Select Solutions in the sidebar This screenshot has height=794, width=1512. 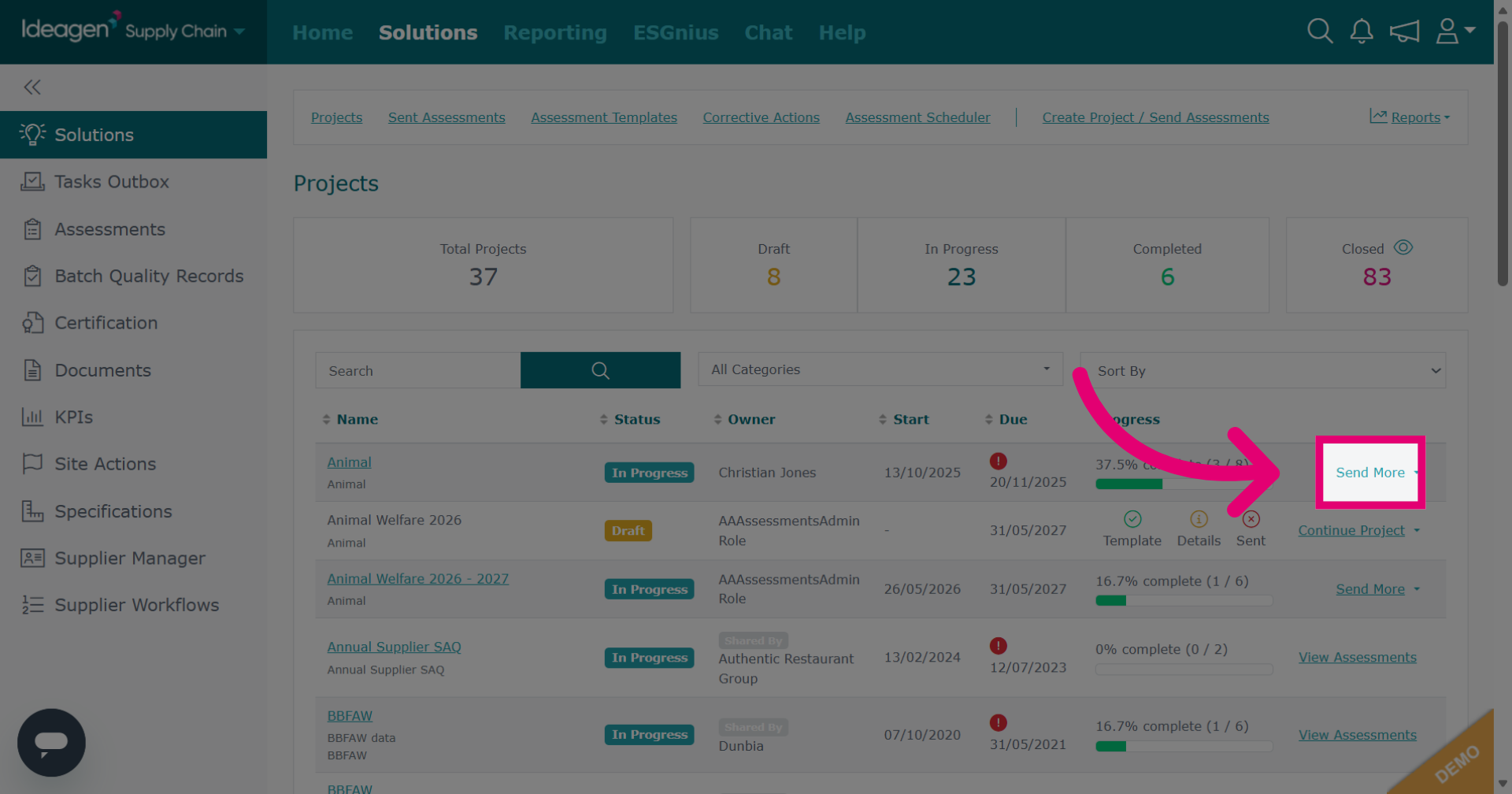click(x=133, y=135)
